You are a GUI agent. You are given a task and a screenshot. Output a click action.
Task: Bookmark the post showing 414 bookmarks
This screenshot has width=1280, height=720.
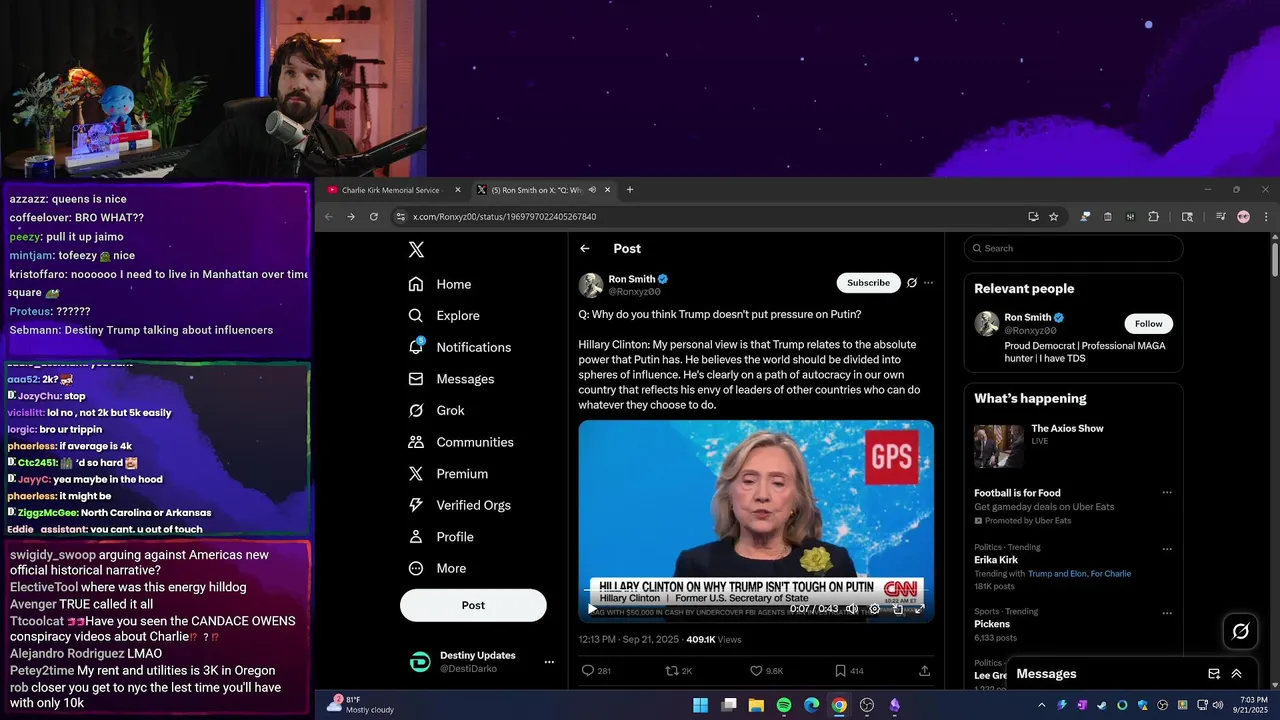(840, 671)
